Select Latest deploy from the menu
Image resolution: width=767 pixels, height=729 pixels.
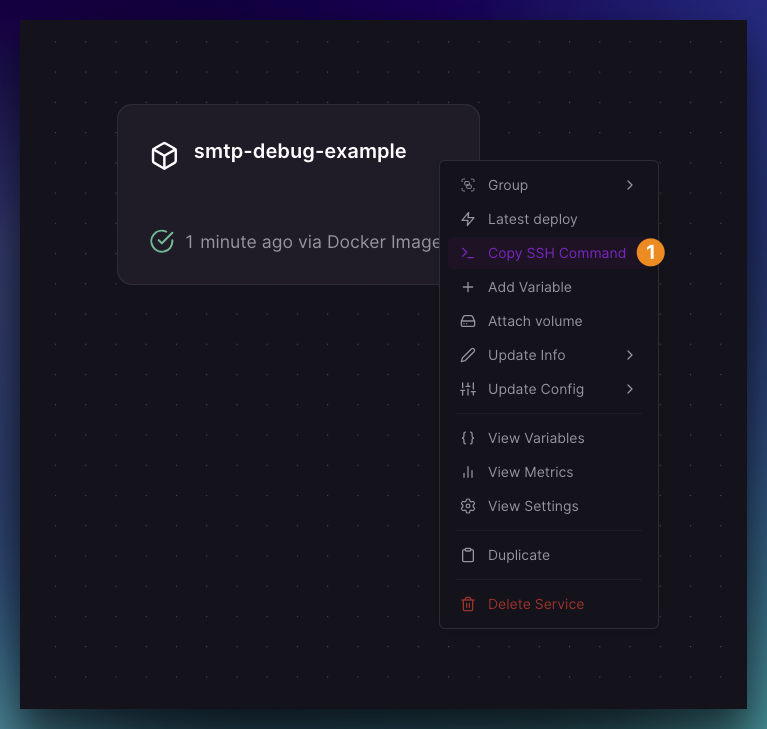[x=549, y=219]
